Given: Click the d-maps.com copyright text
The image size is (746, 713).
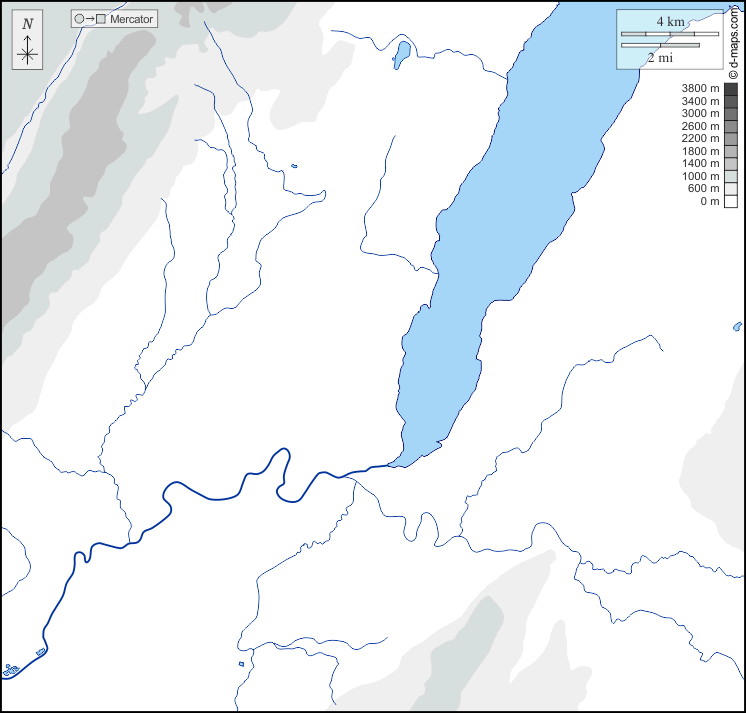Looking at the screenshot, I should pos(733,42).
